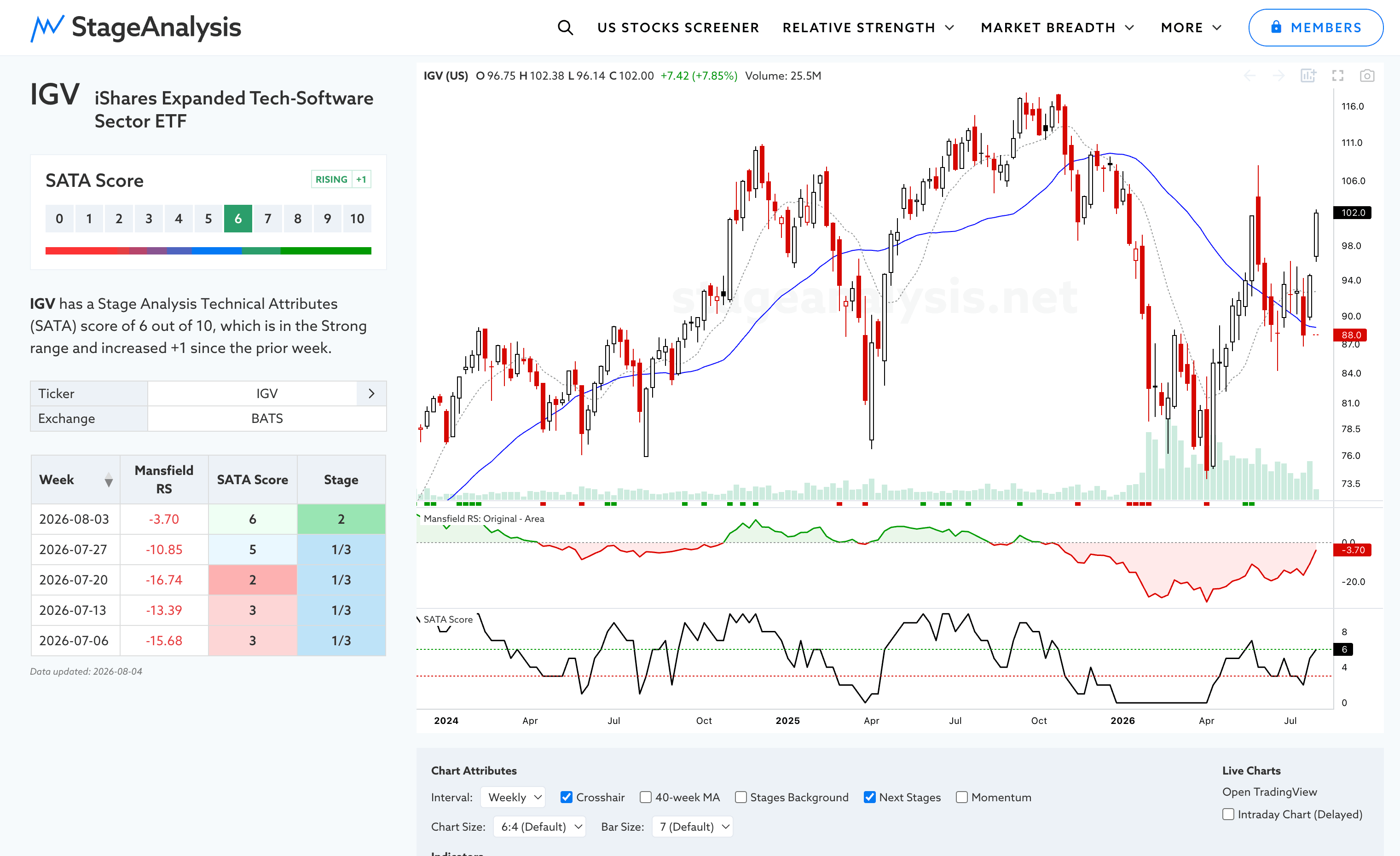The image size is (1400, 856).
Task: Click highlighted SATA score box 6
Action: point(238,219)
